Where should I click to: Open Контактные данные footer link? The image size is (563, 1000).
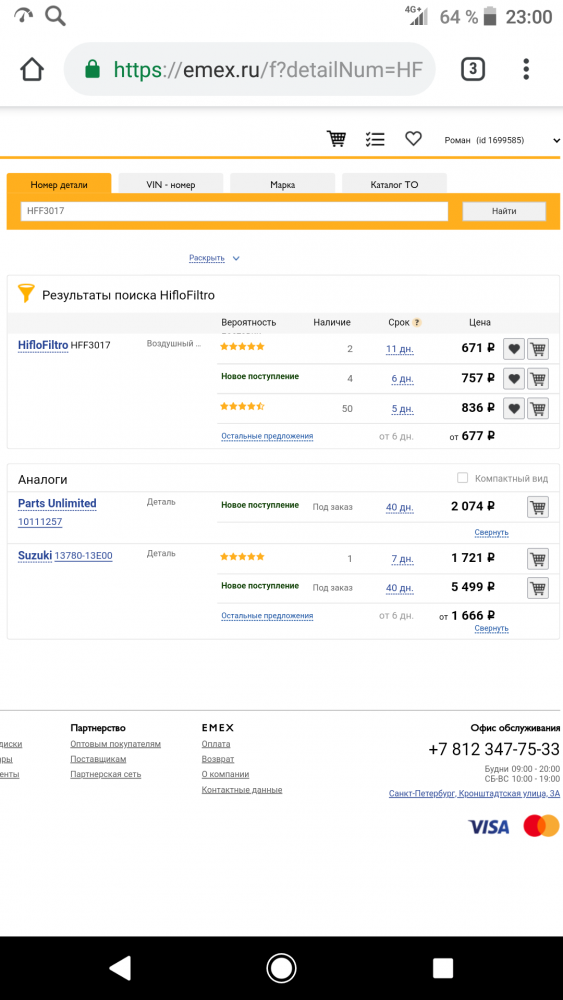242,790
